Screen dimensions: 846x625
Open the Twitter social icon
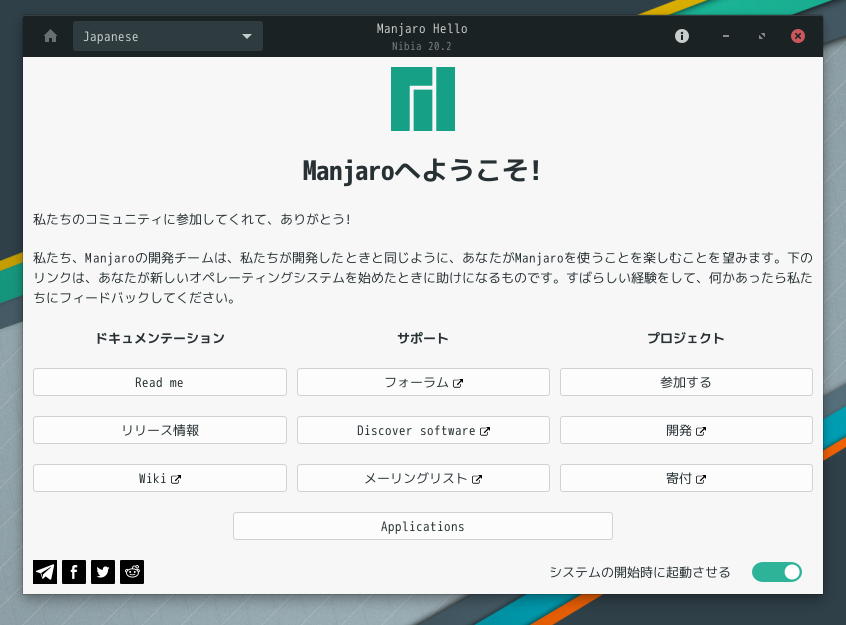103,572
